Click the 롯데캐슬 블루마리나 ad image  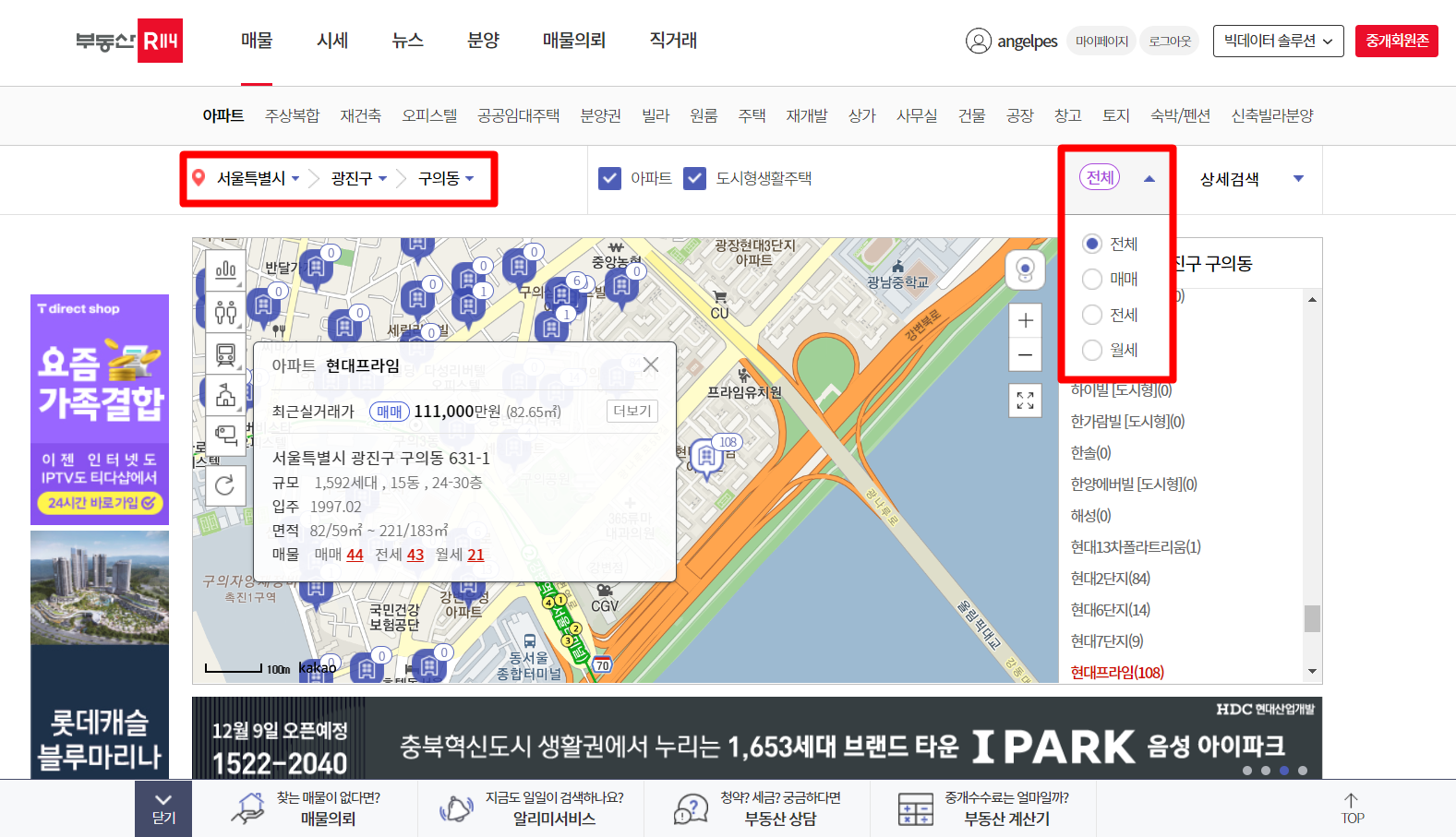click(x=100, y=655)
